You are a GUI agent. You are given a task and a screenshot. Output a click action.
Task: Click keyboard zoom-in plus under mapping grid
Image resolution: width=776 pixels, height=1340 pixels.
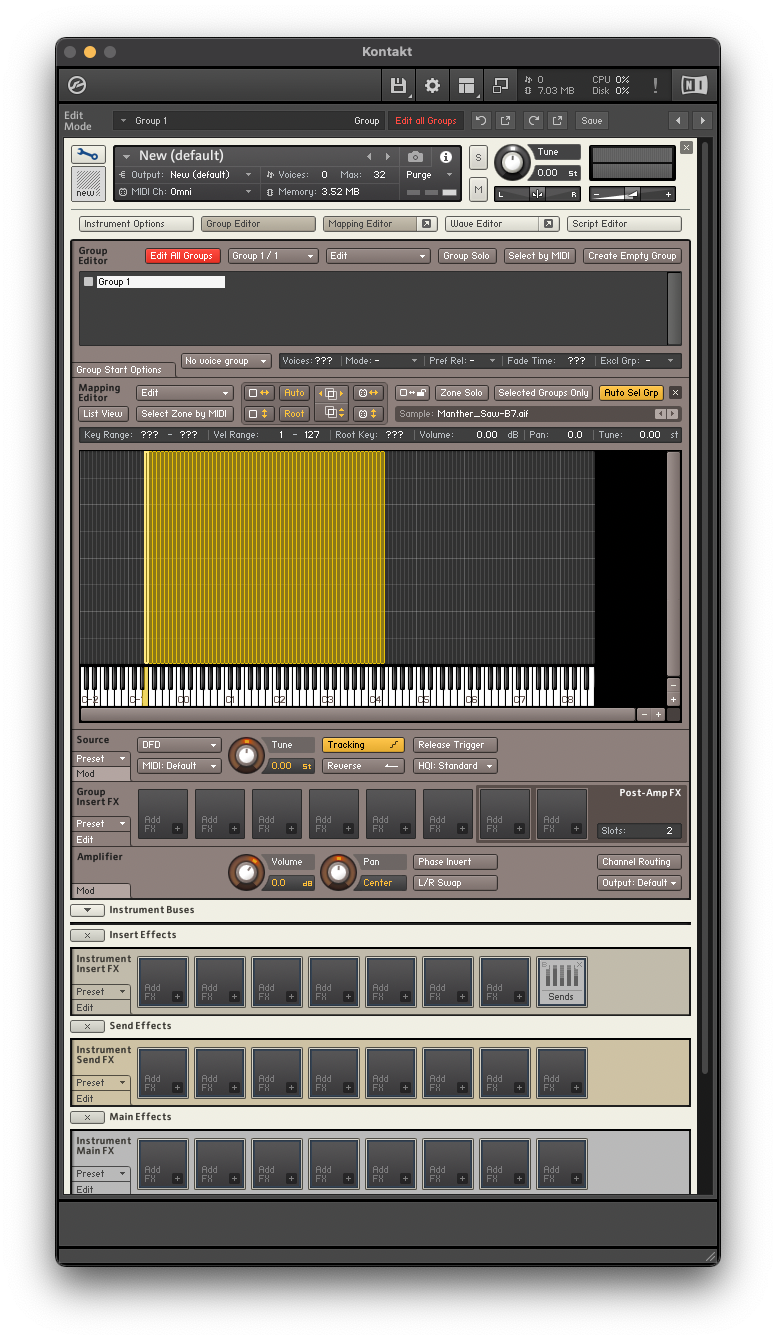[658, 714]
